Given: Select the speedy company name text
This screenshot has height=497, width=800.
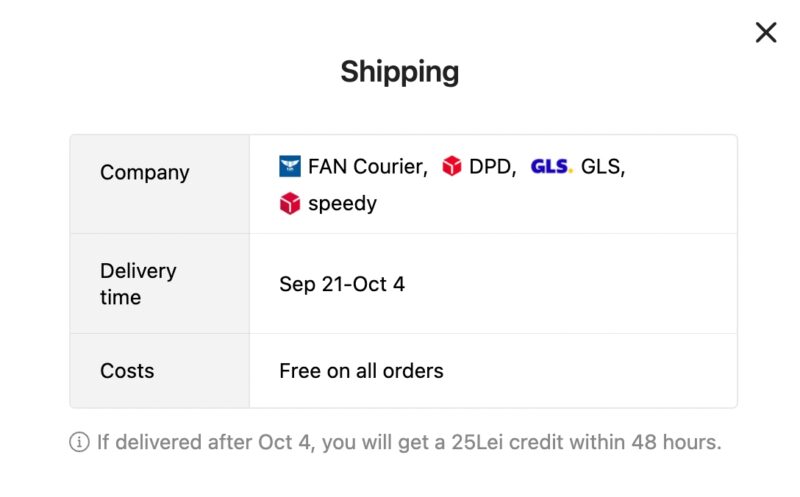Looking at the screenshot, I should [342, 204].
